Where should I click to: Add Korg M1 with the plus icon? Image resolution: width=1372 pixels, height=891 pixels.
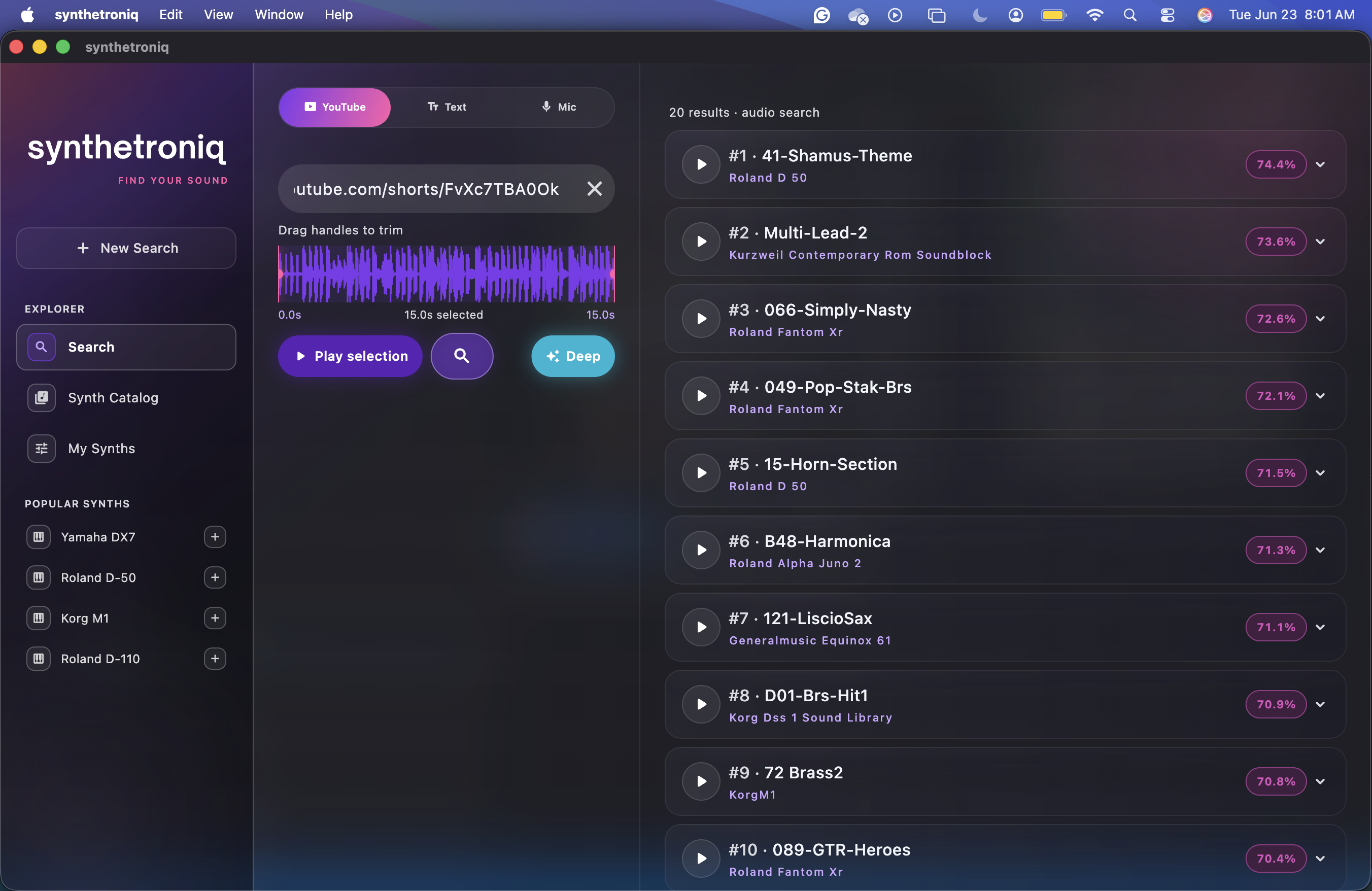pyautogui.click(x=215, y=619)
